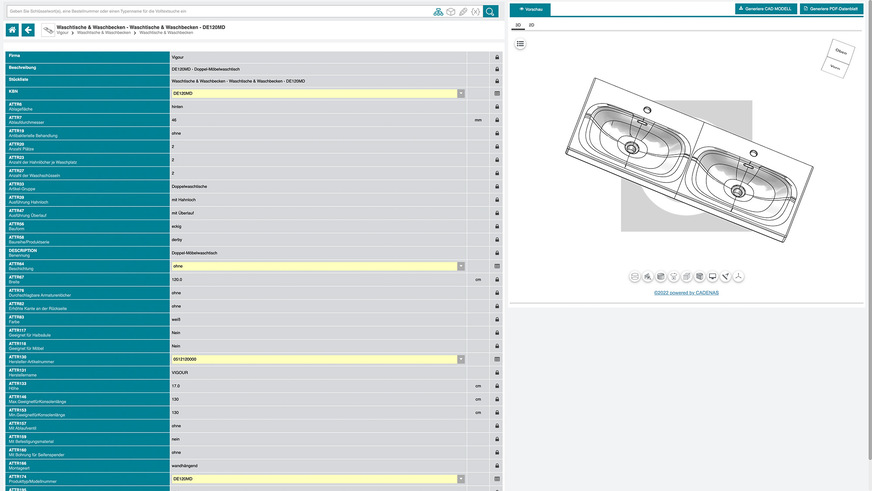Screen dimensions: 872x491
Task: Click the magnifier search button
Action: click(490, 11)
